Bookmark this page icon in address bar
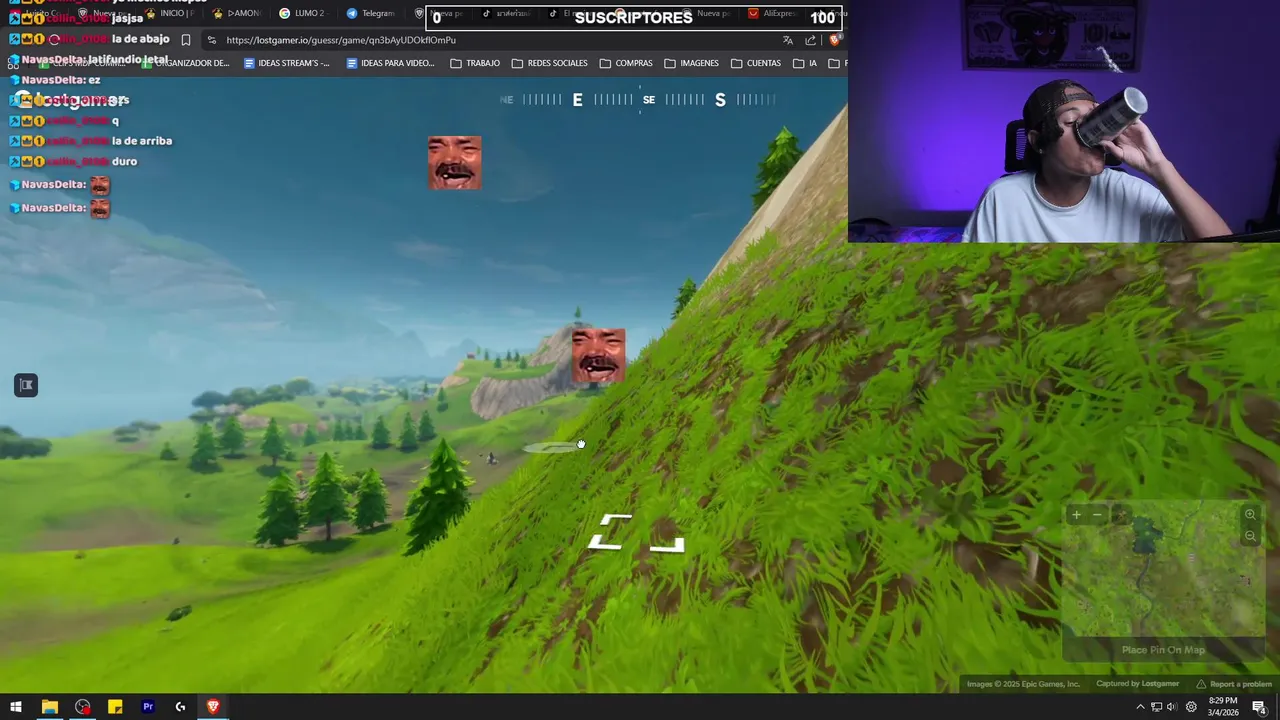The image size is (1280, 720). point(186,40)
